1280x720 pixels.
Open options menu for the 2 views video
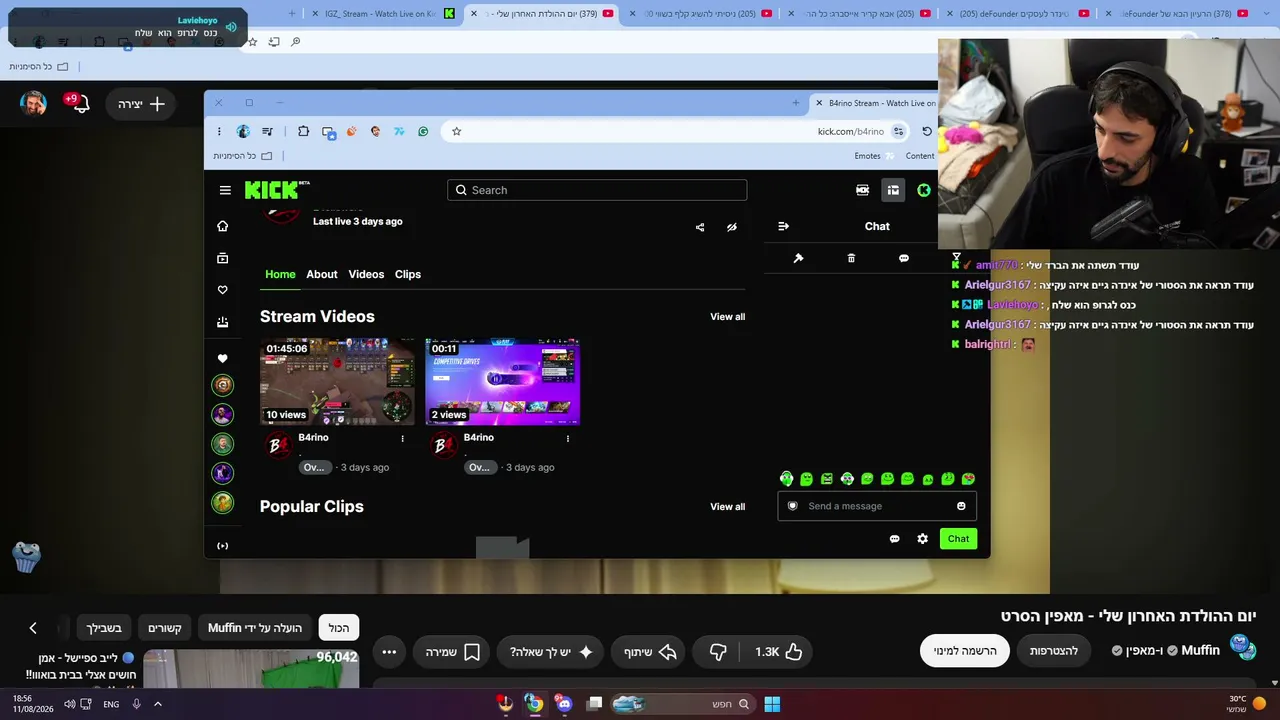(568, 438)
